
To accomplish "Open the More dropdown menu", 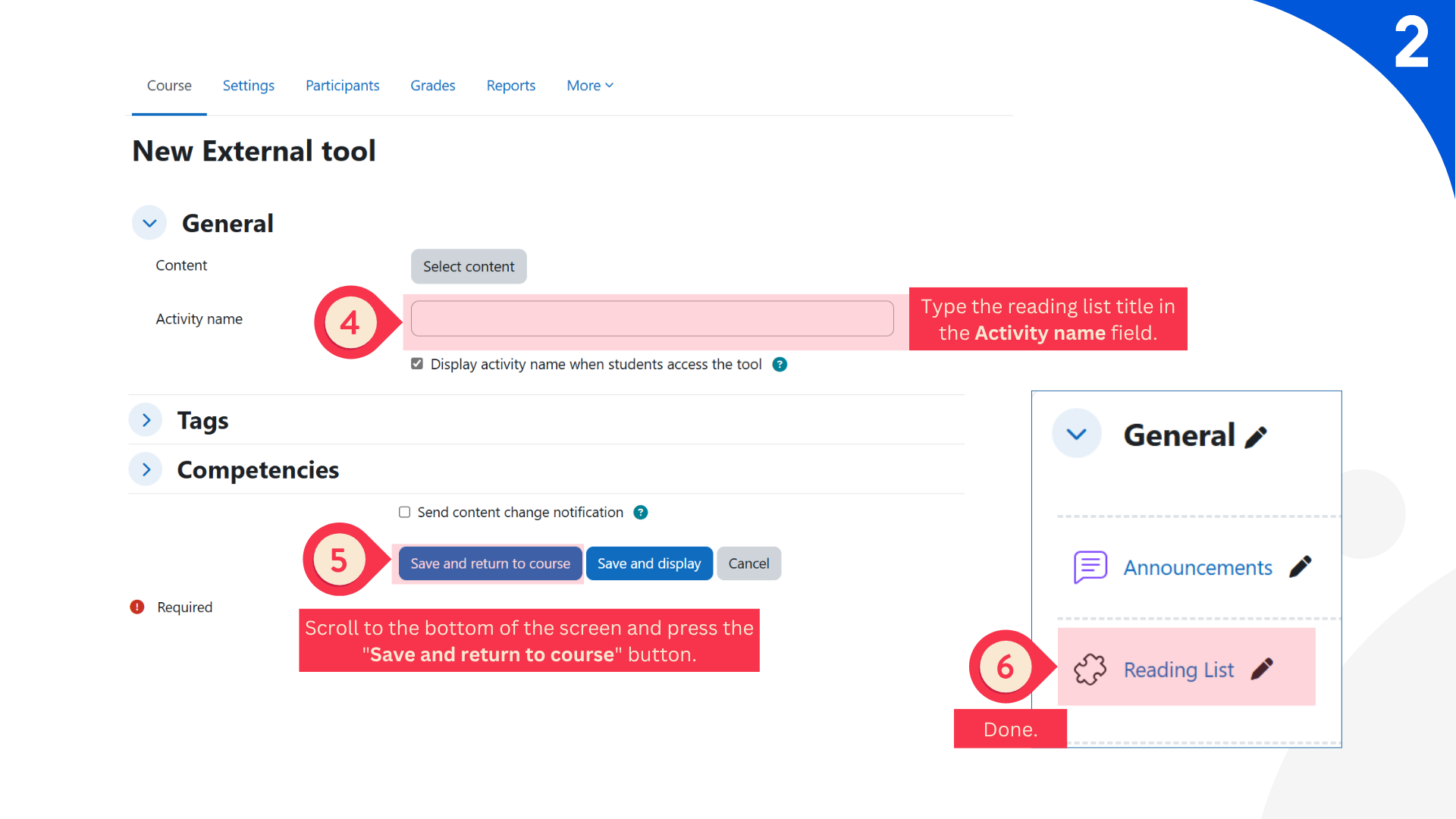I will (x=590, y=86).
